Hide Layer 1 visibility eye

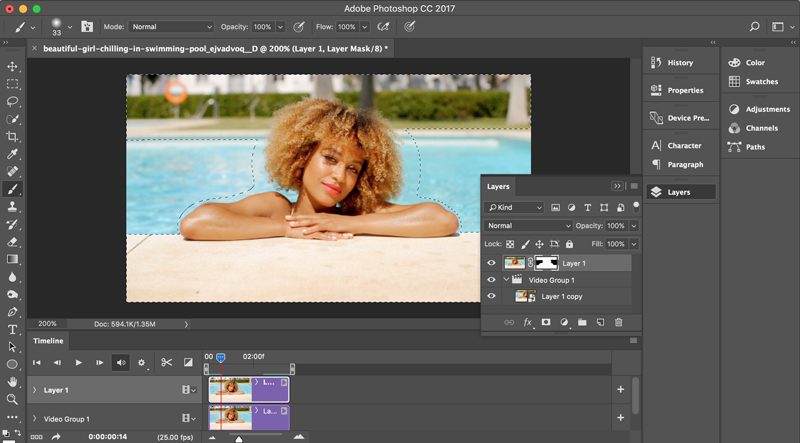point(491,263)
